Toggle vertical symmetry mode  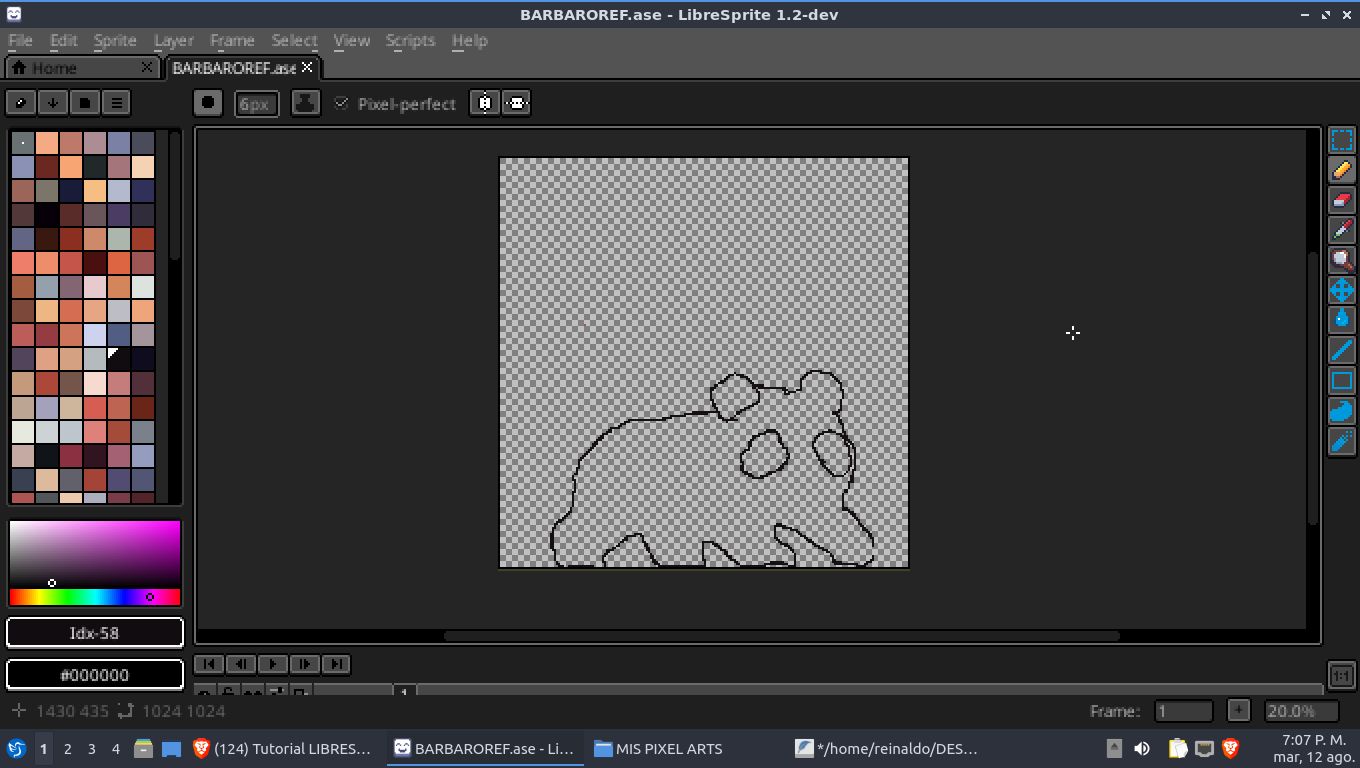coord(516,103)
